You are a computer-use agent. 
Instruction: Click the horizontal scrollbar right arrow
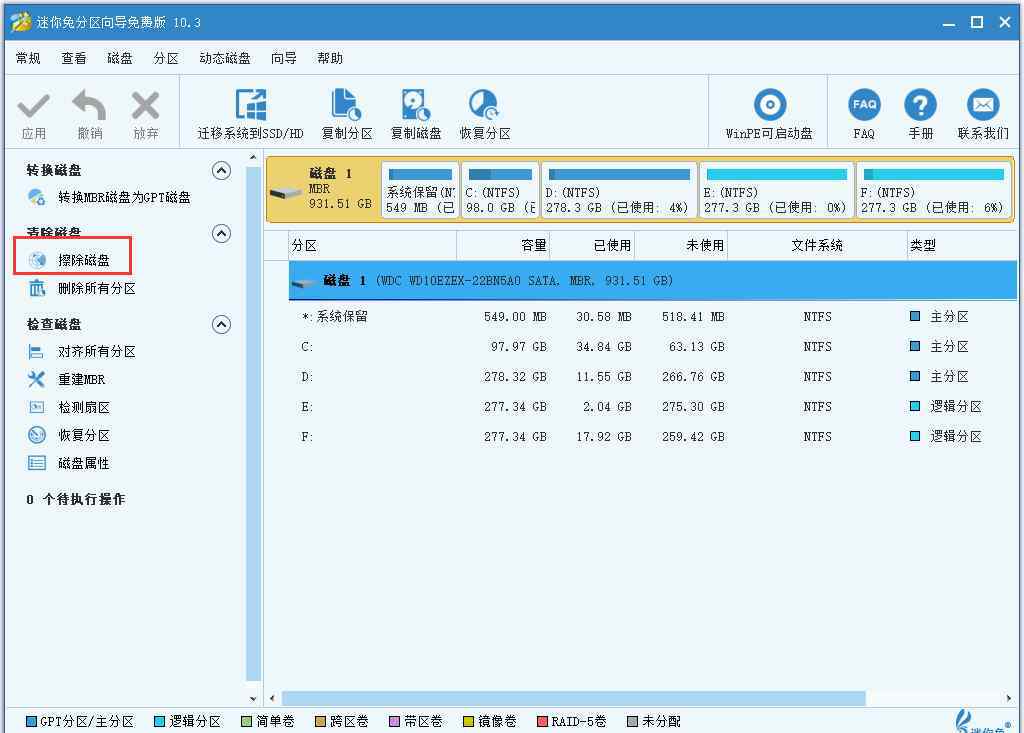coord(1008,698)
